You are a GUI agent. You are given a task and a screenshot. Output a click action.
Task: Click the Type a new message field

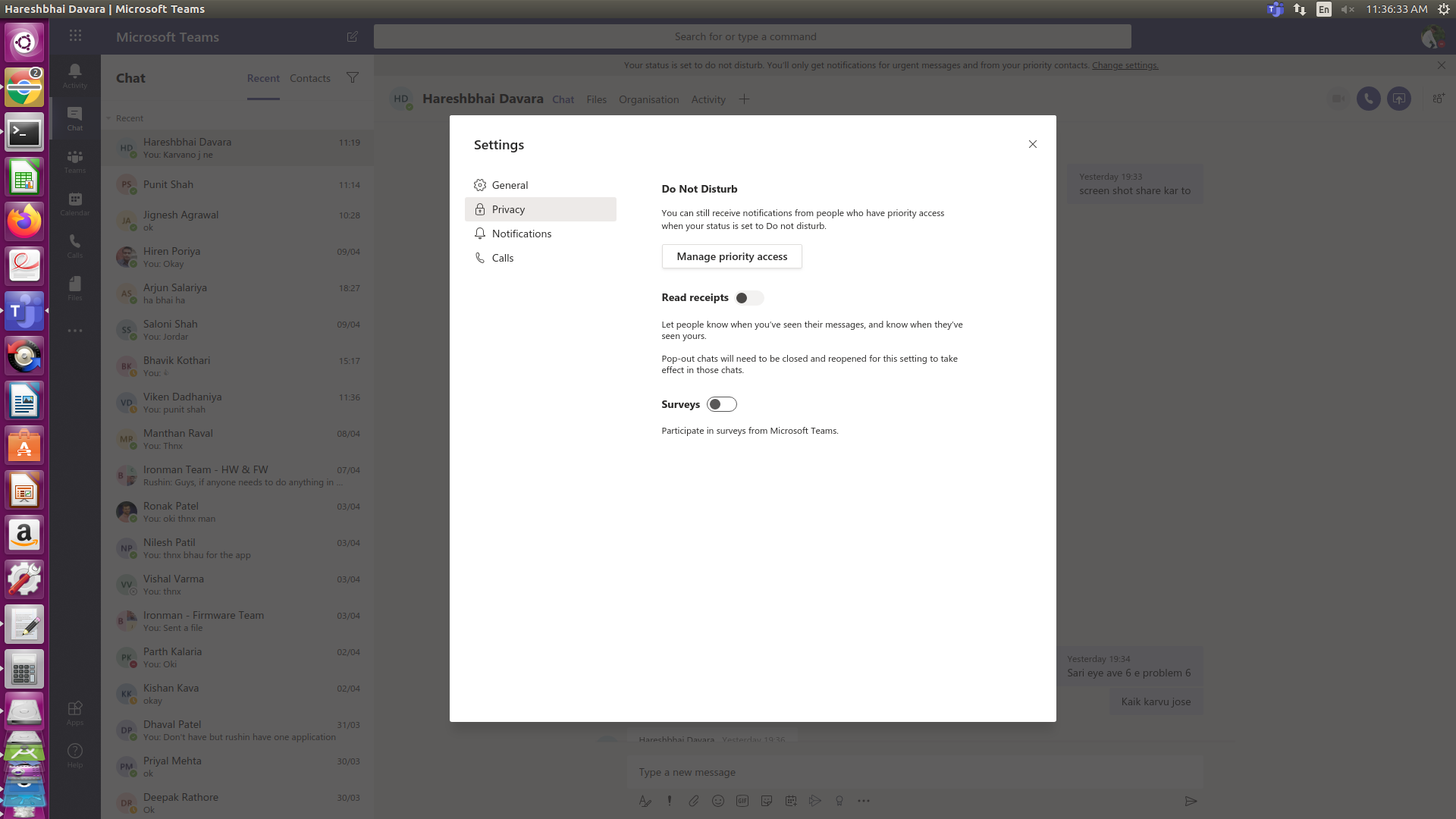[915, 772]
